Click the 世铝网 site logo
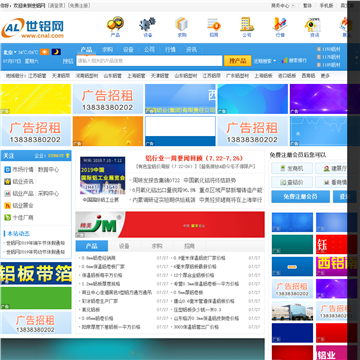The width and height of the screenshot is (360, 360). (x=33, y=28)
